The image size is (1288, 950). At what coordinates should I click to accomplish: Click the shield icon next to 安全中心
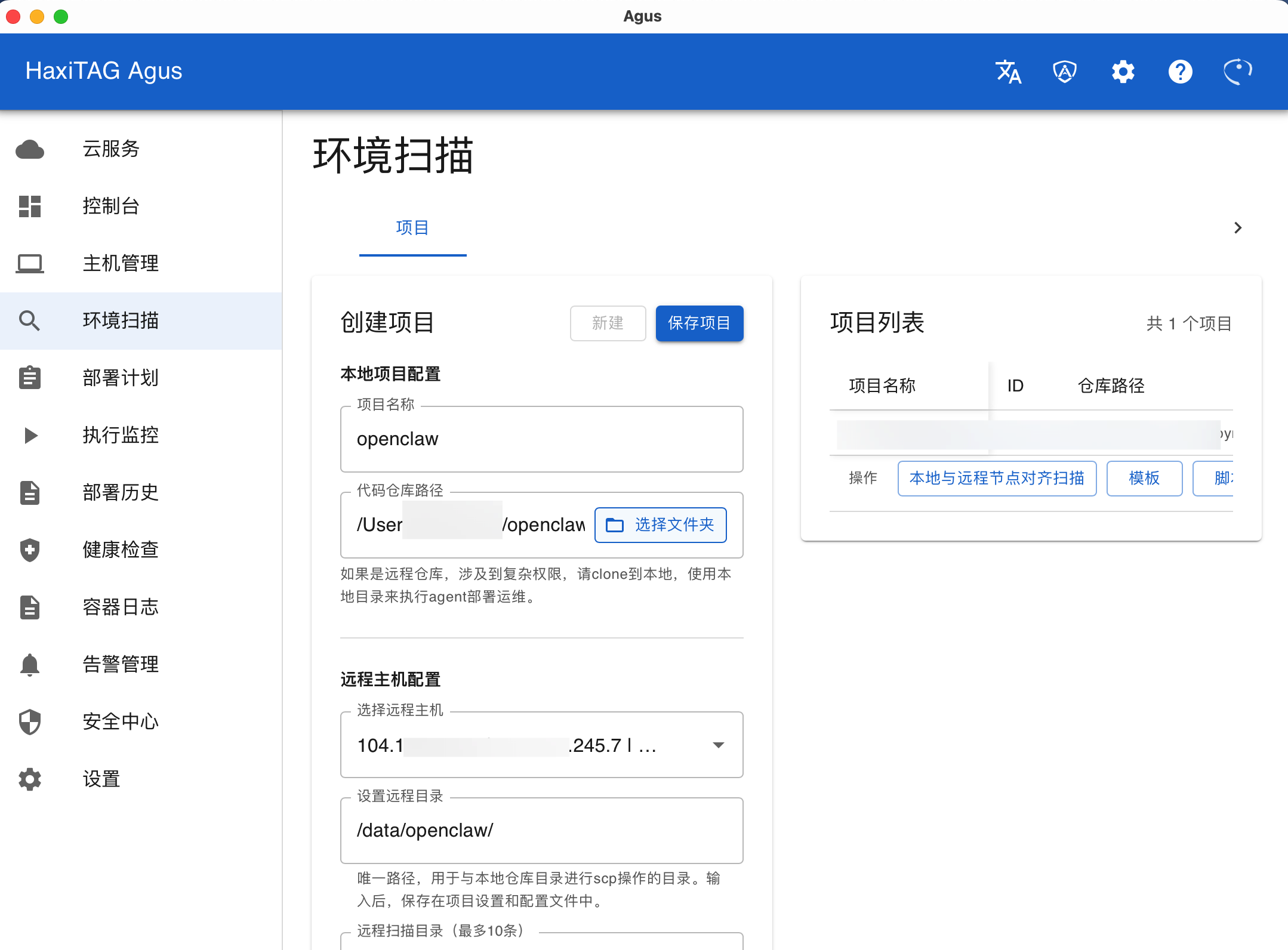30,721
